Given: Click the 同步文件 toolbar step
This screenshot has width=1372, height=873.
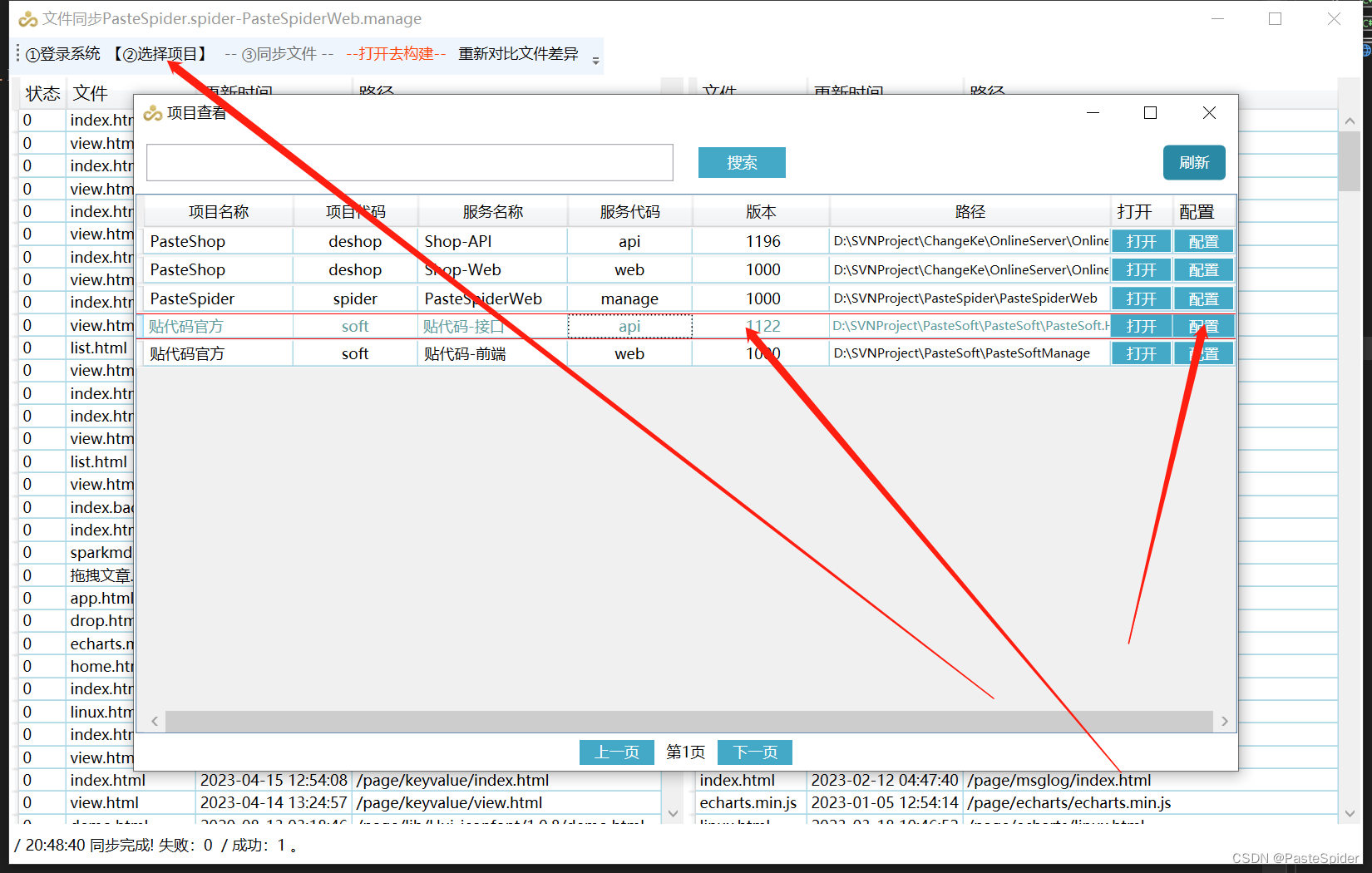Looking at the screenshot, I should pos(279,54).
